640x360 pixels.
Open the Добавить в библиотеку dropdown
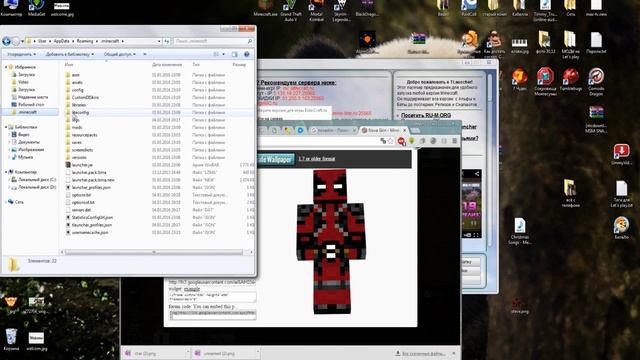pyautogui.click(x=69, y=54)
